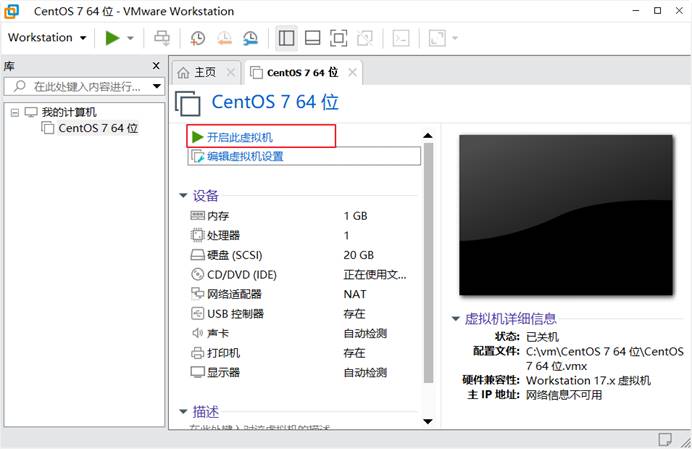
Task: Toggle the thumbnail bar view icon
Action: pyautogui.click(x=312, y=38)
